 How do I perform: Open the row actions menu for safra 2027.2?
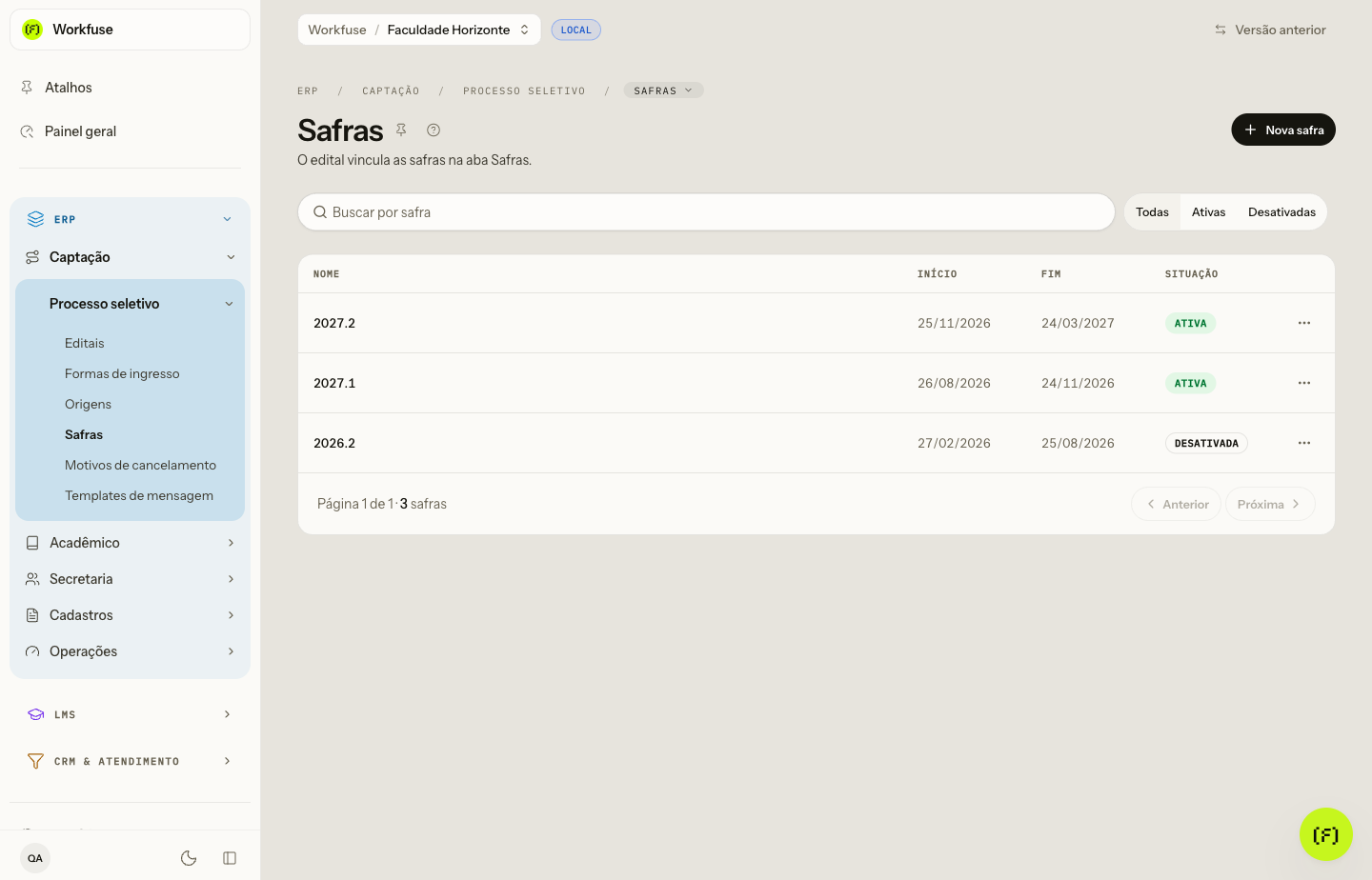pyautogui.click(x=1304, y=323)
